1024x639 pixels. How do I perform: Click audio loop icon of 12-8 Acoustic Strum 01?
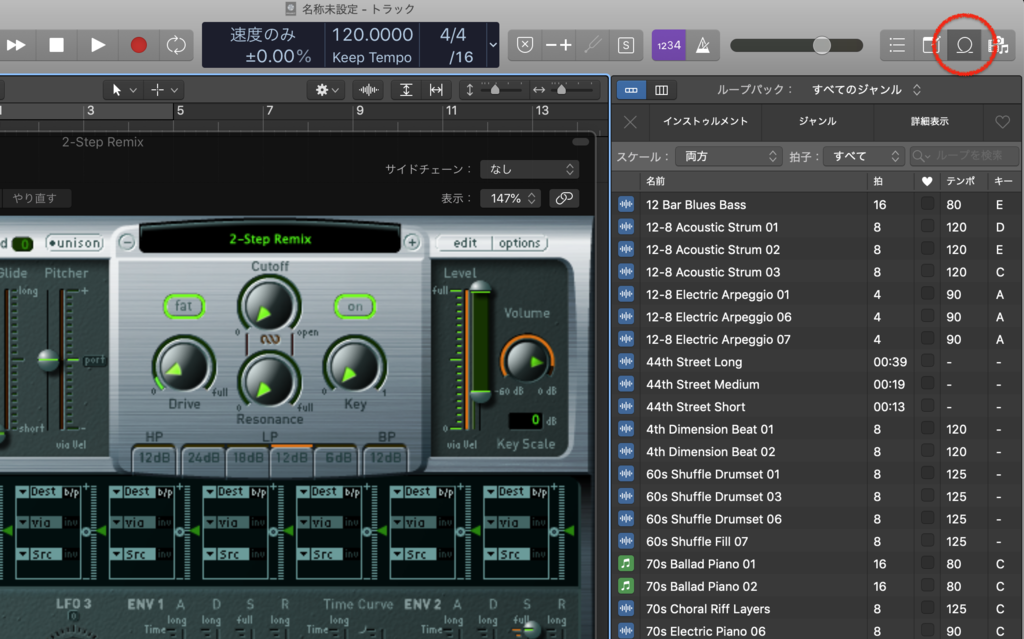(626, 227)
